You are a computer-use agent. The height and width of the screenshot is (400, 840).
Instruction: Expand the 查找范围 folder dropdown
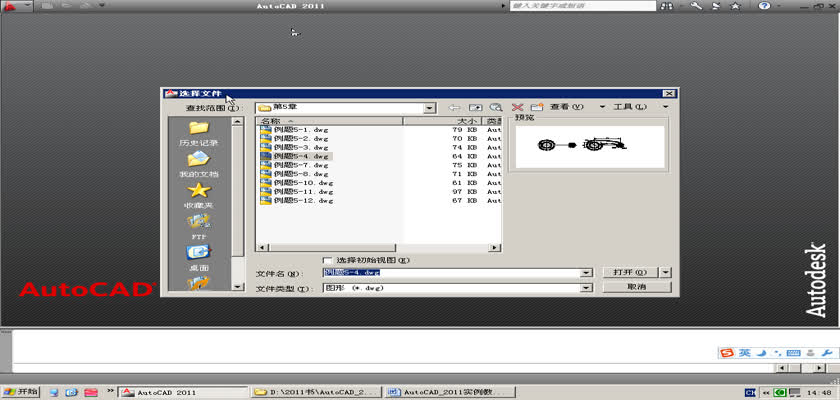(x=429, y=108)
